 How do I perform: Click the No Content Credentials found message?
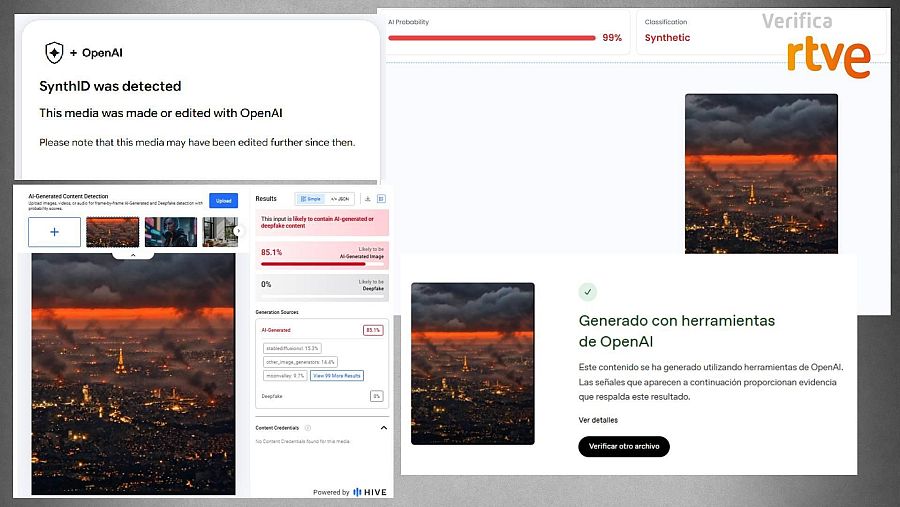pyautogui.click(x=302, y=442)
